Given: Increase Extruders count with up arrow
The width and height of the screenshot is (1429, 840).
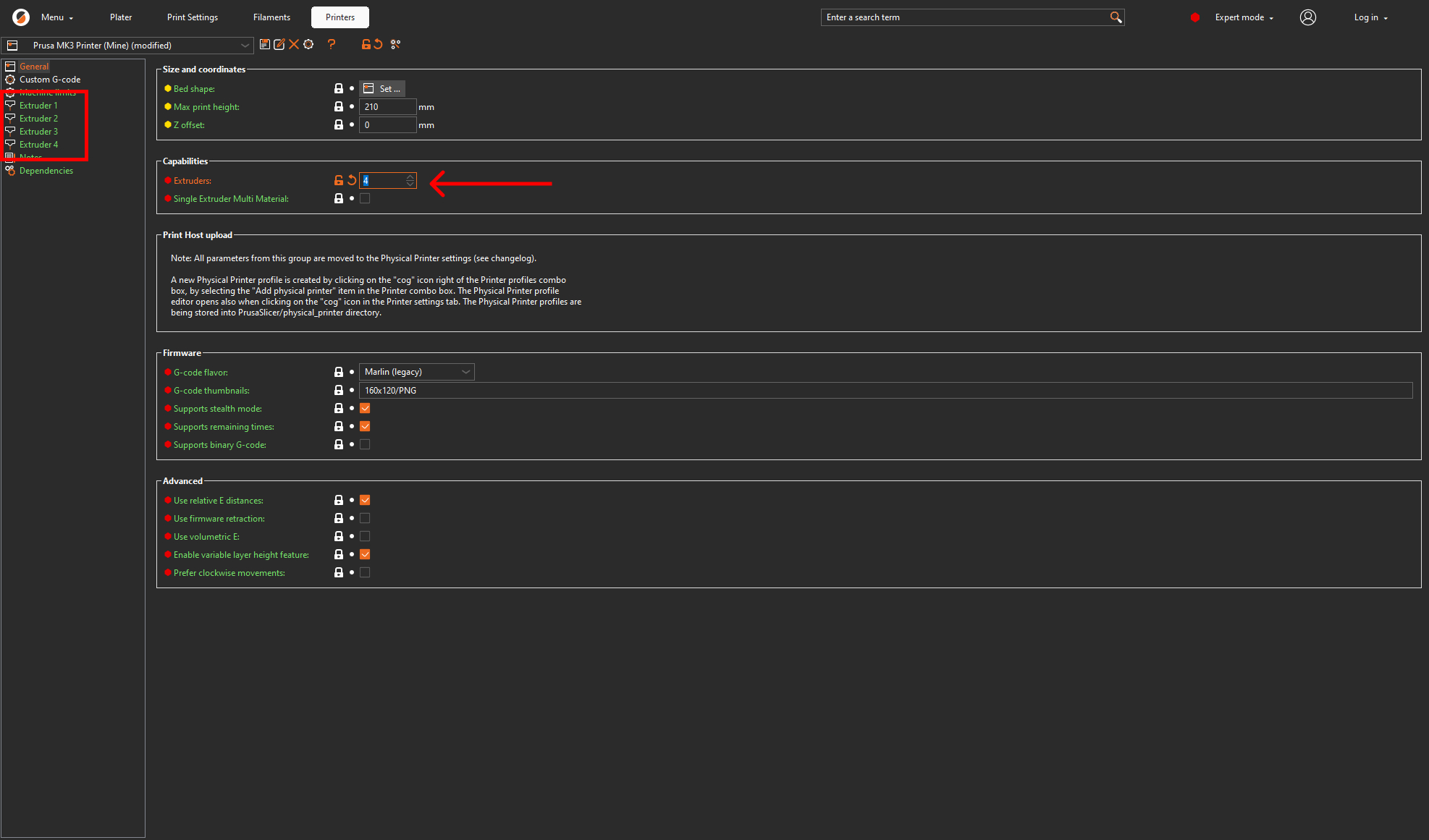Looking at the screenshot, I should click(410, 177).
